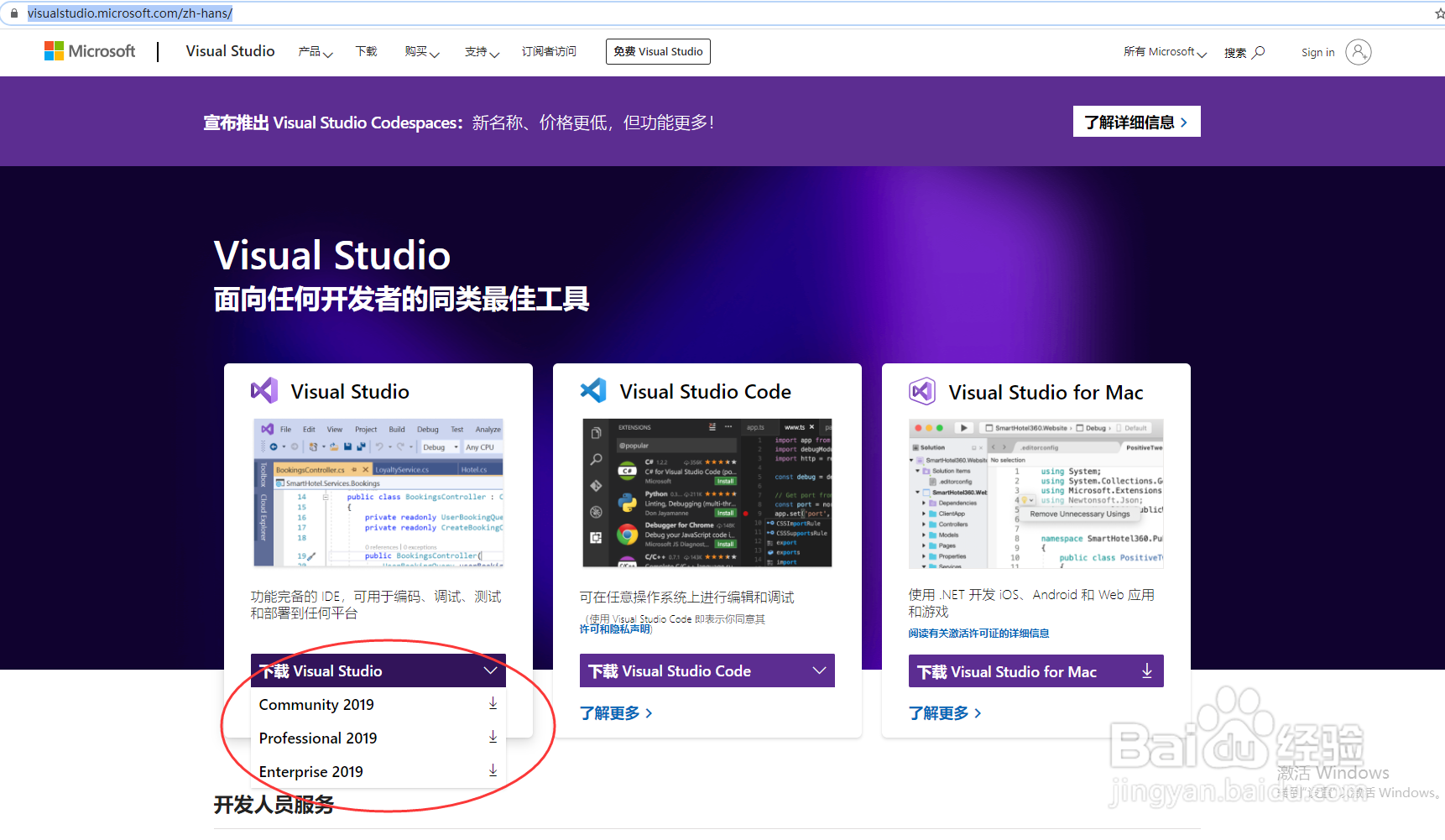1445x840 pixels.
Task: Click the Community 2019 download arrow icon
Action: (x=493, y=703)
